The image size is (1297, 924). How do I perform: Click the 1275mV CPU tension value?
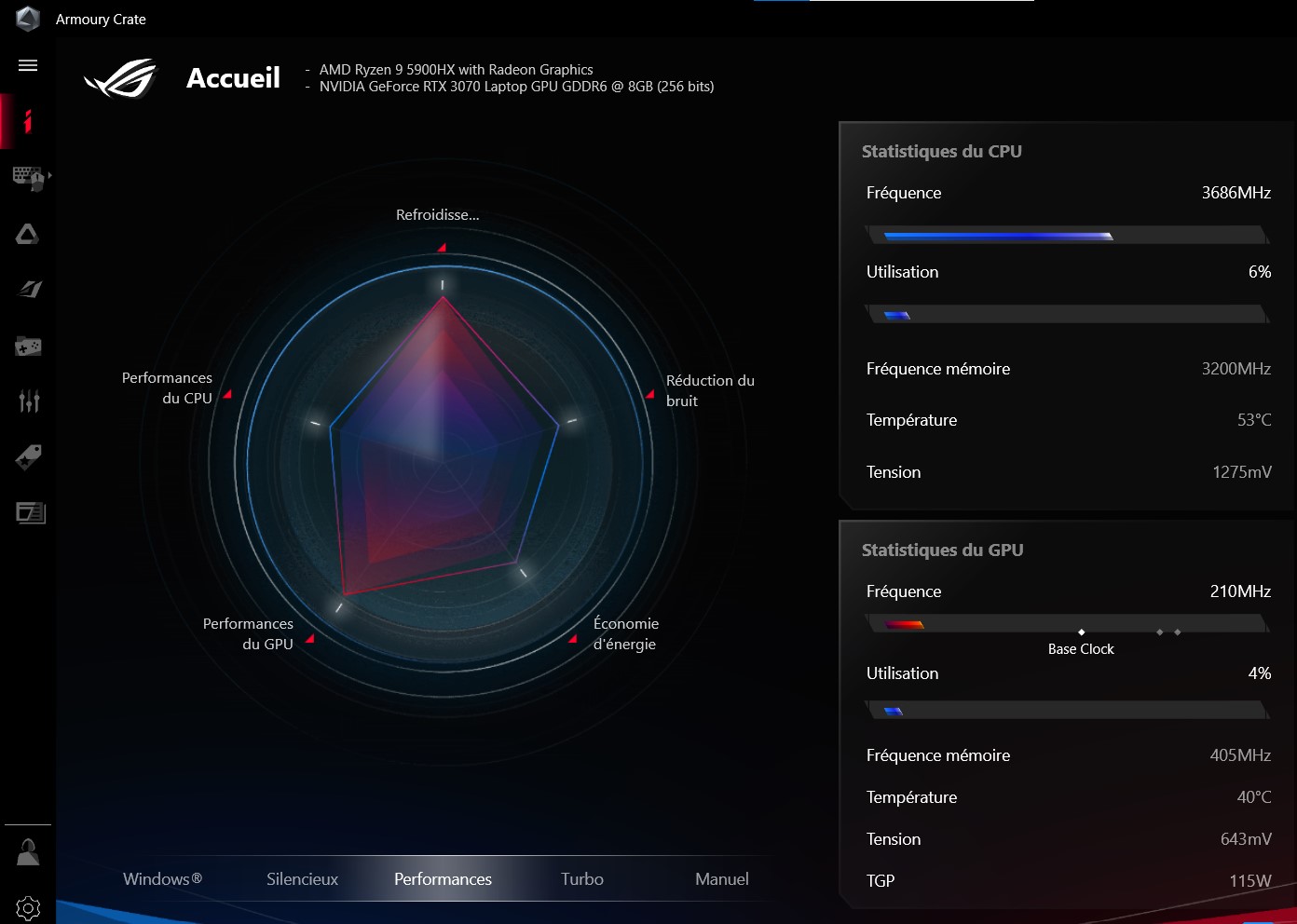click(1241, 472)
